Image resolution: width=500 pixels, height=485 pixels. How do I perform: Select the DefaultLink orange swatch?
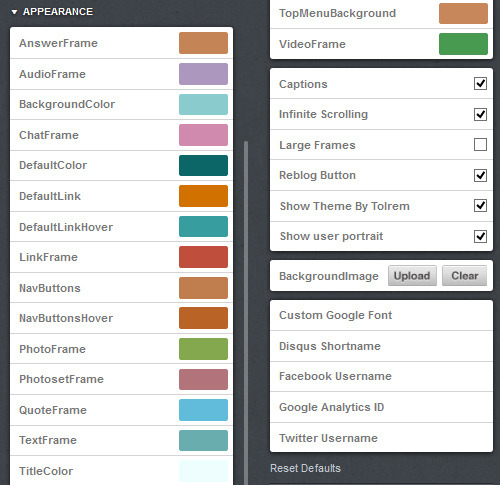203,196
